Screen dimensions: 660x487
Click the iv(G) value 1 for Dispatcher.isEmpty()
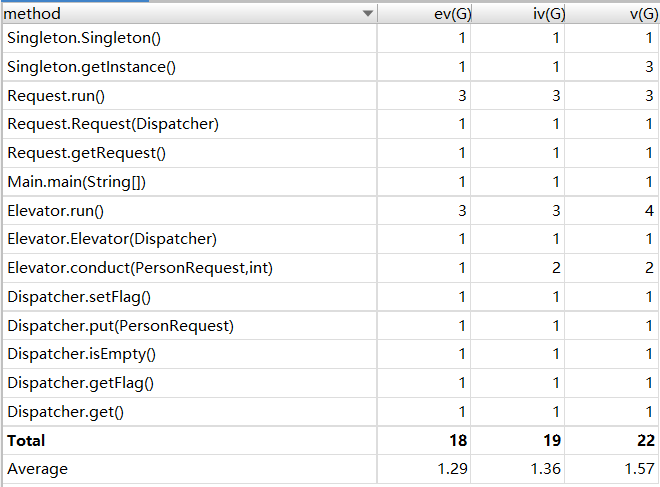click(556, 354)
